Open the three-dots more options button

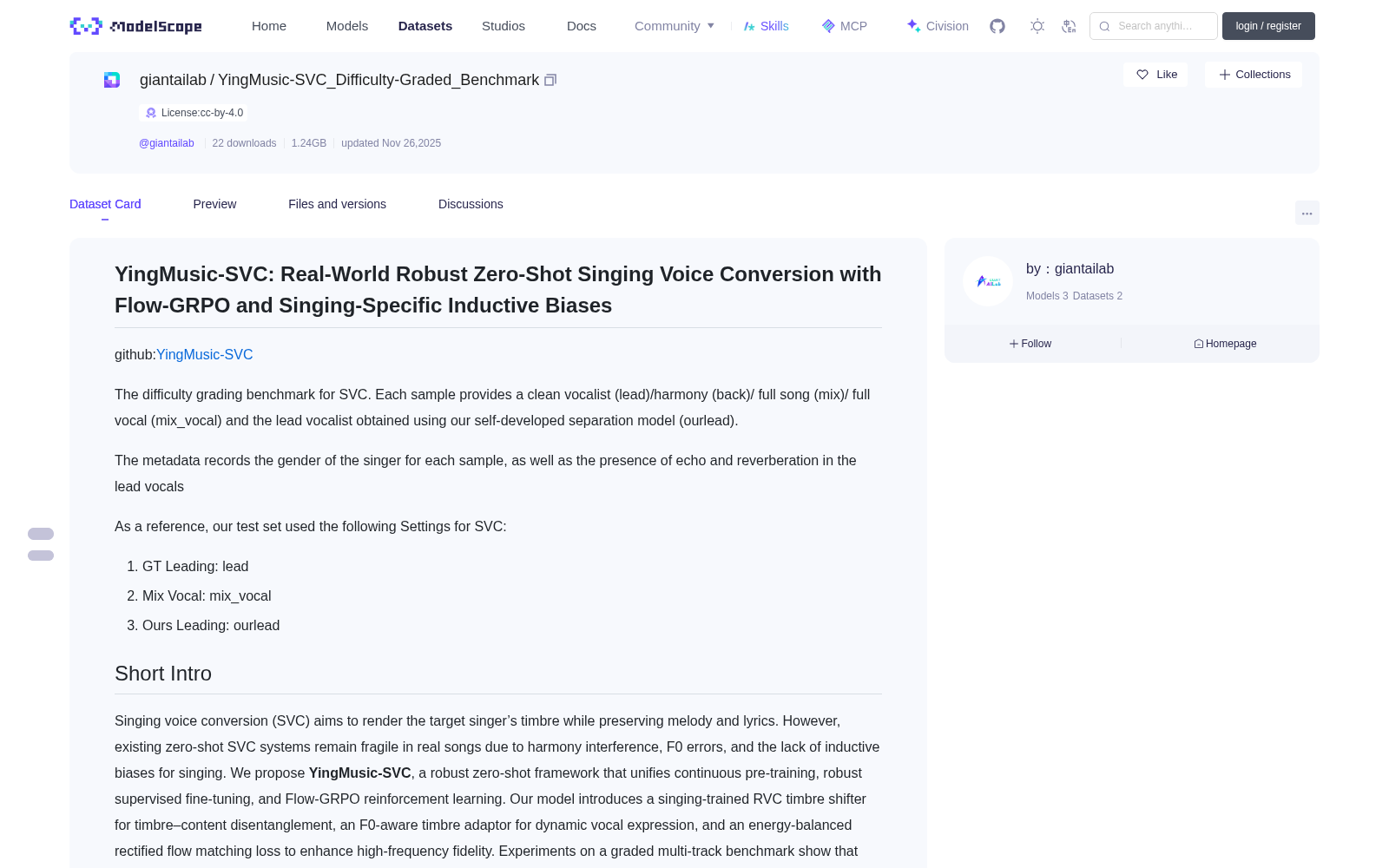(x=1307, y=213)
